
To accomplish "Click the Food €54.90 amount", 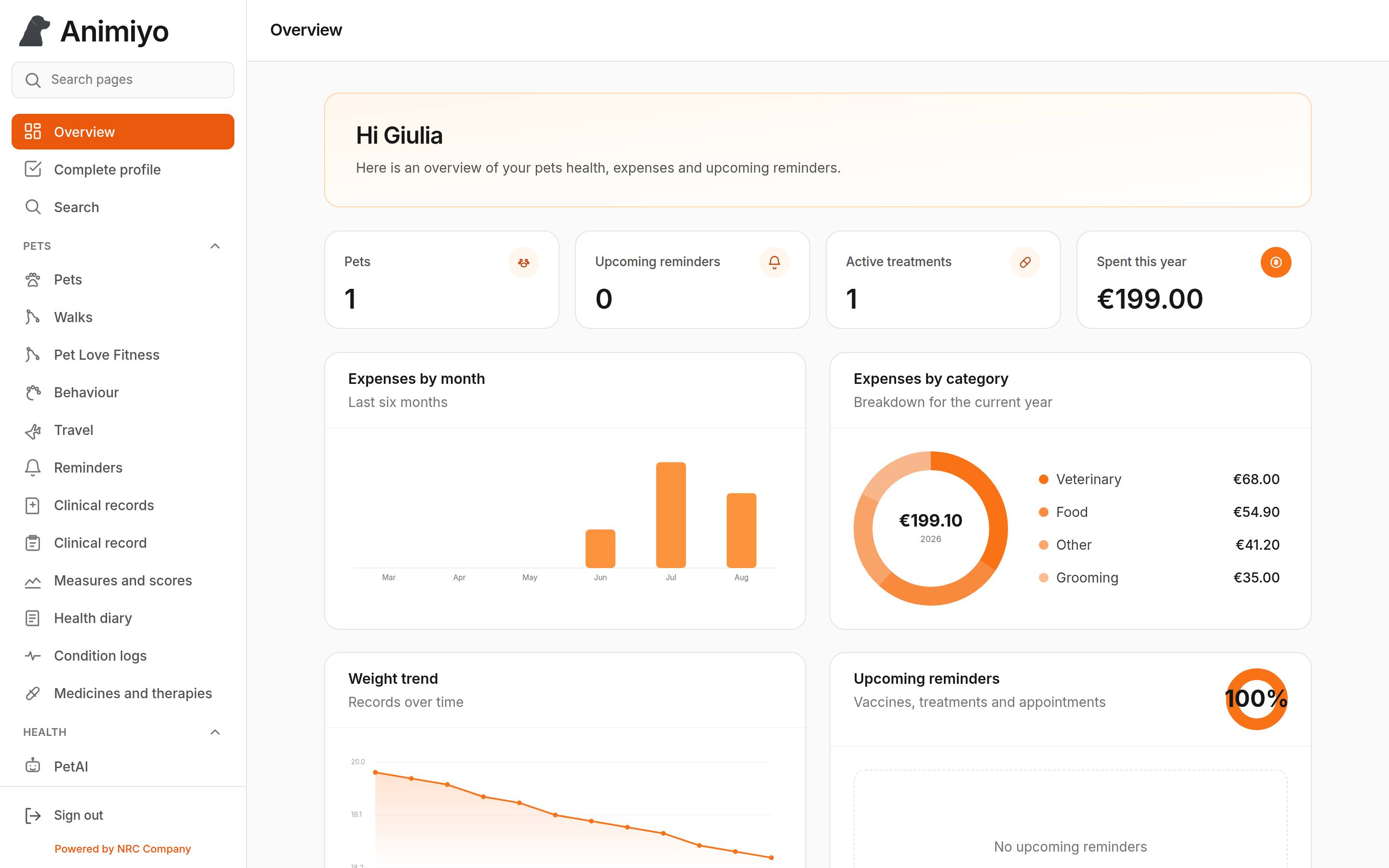I will tap(1256, 512).
